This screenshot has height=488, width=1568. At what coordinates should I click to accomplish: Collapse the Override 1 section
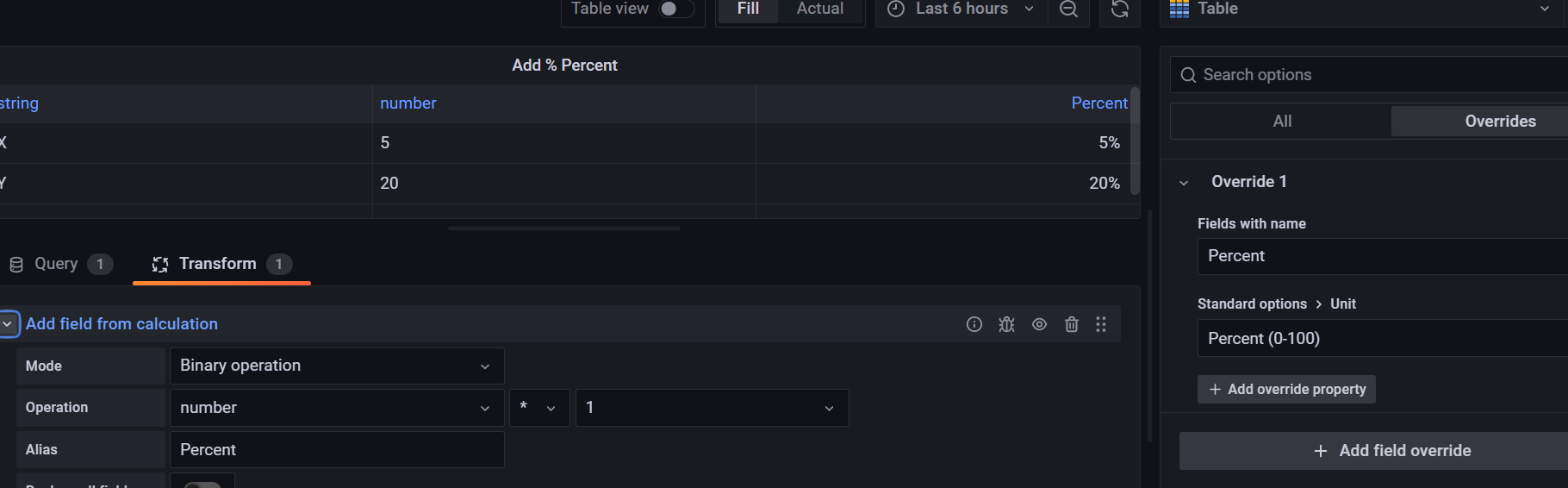point(1184,182)
